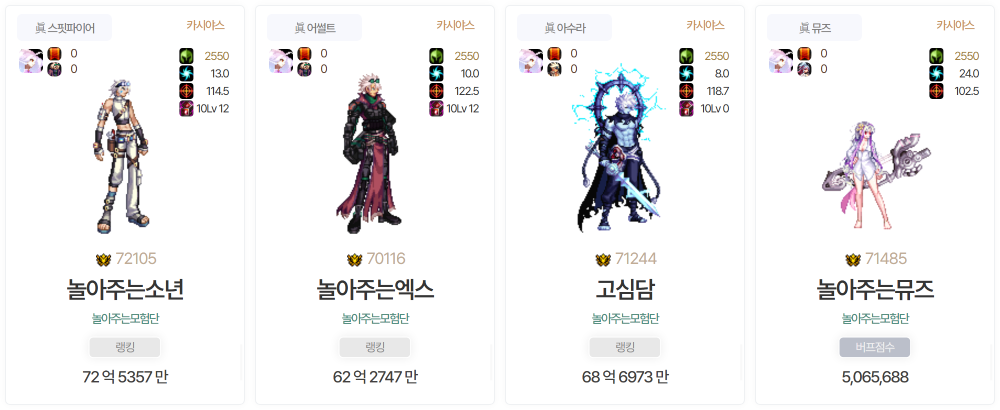Open the 놀아주는모험단 link on 고심담 card
This screenshot has height=410, width=1000.
click(625, 318)
